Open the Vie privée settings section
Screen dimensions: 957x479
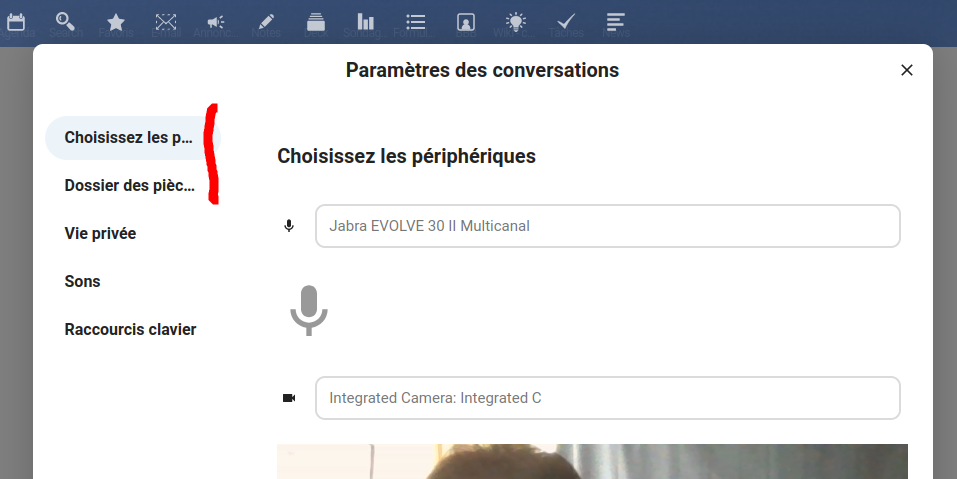point(132,234)
